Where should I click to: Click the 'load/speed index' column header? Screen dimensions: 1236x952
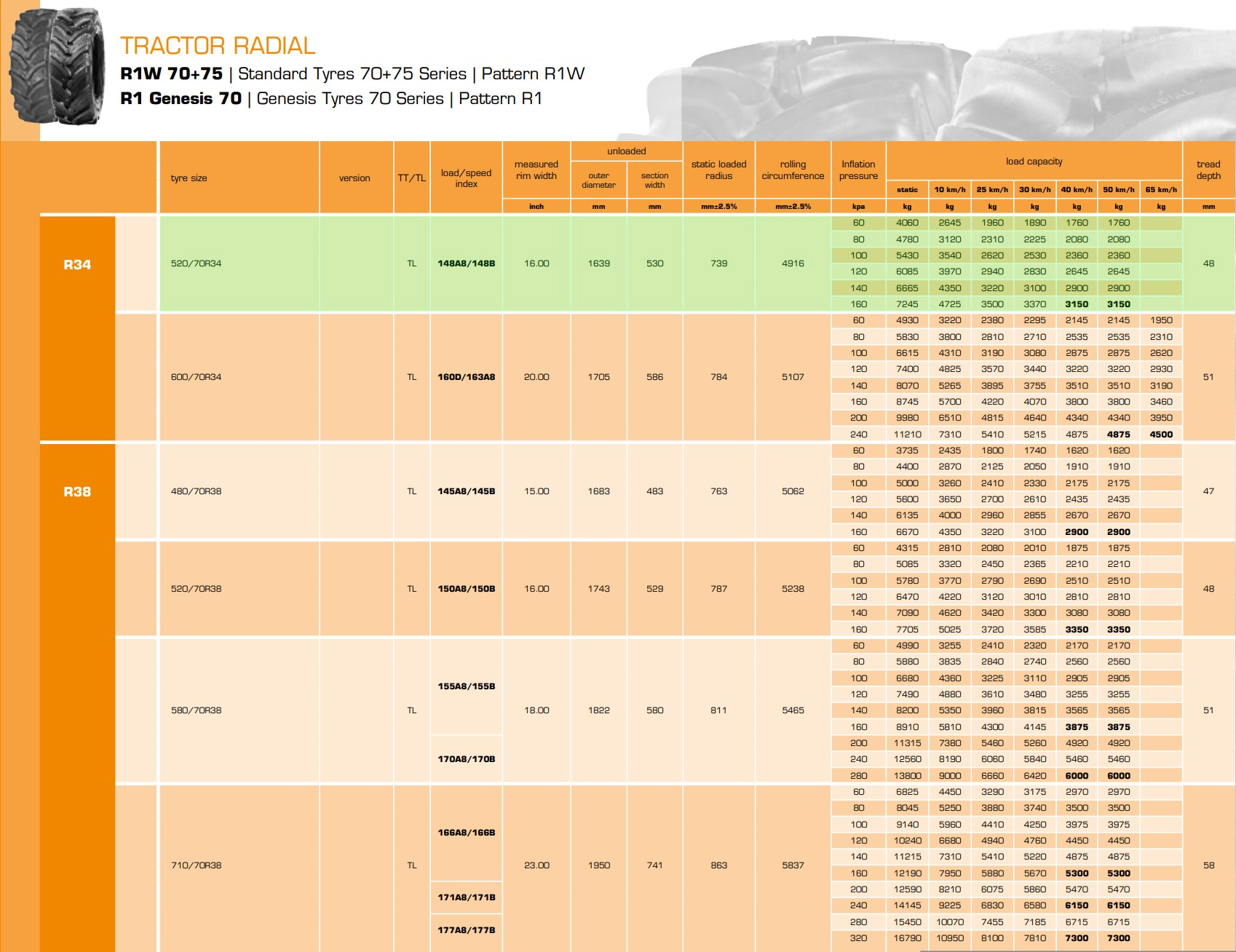coord(466,178)
